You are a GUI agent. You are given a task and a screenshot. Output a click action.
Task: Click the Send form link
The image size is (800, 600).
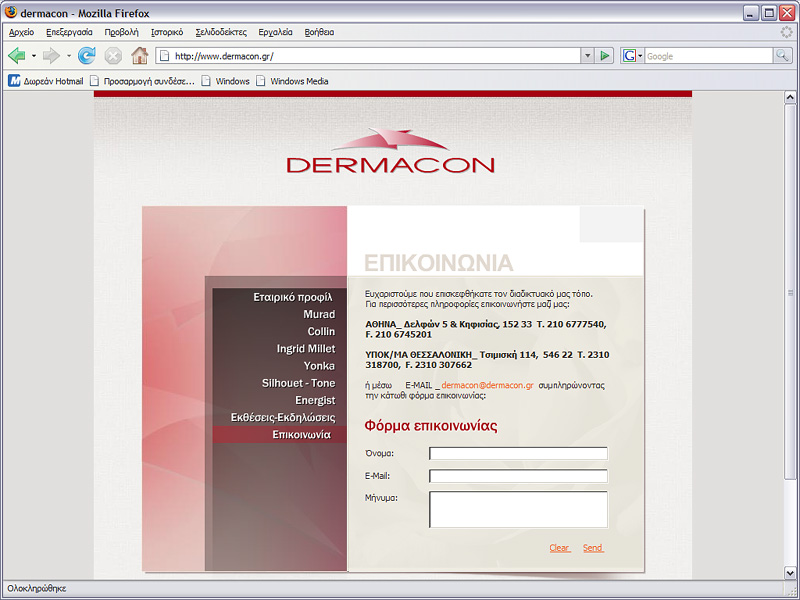[593, 547]
